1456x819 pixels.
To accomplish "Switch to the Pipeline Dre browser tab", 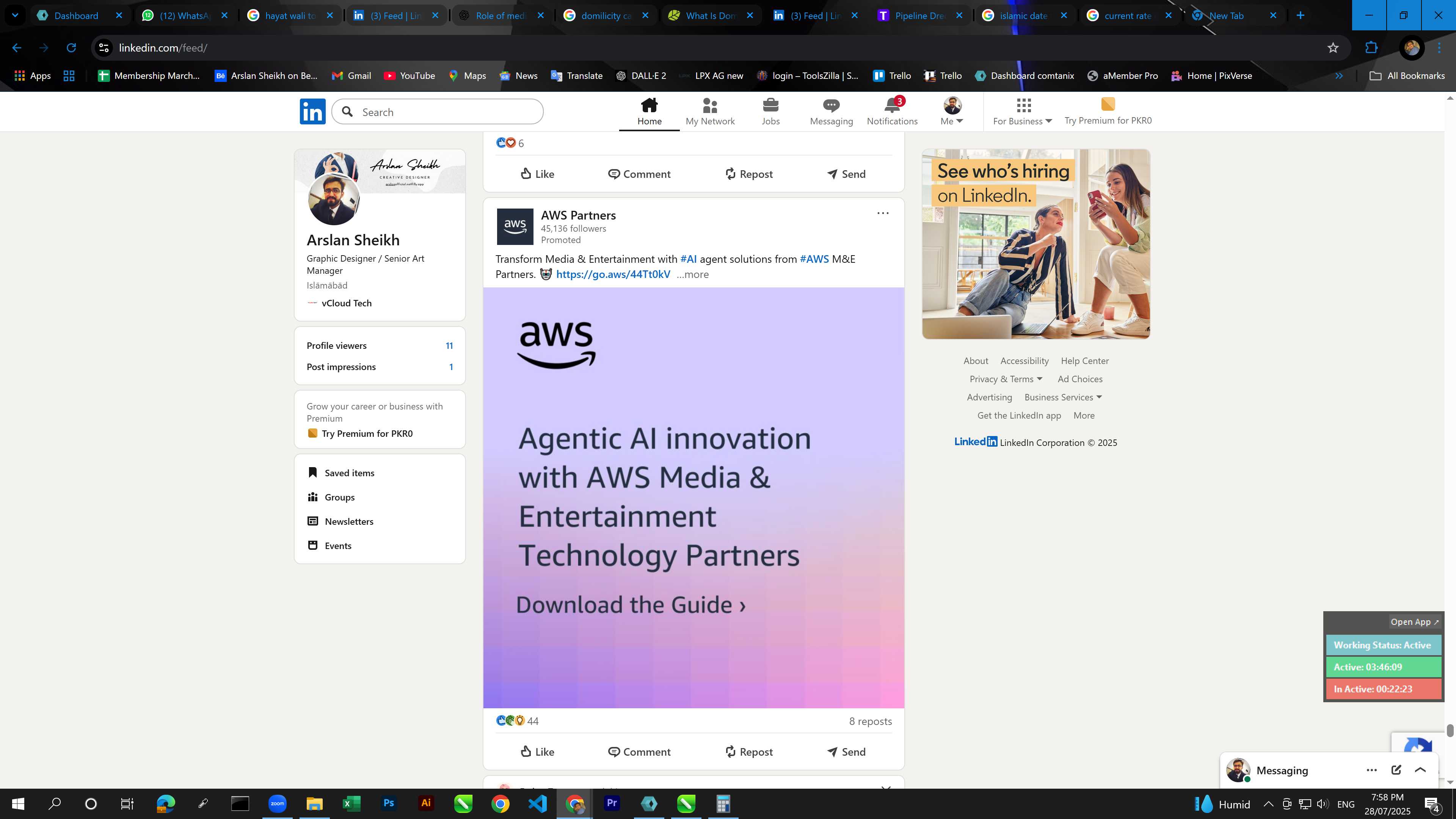I will tap(919, 15).
